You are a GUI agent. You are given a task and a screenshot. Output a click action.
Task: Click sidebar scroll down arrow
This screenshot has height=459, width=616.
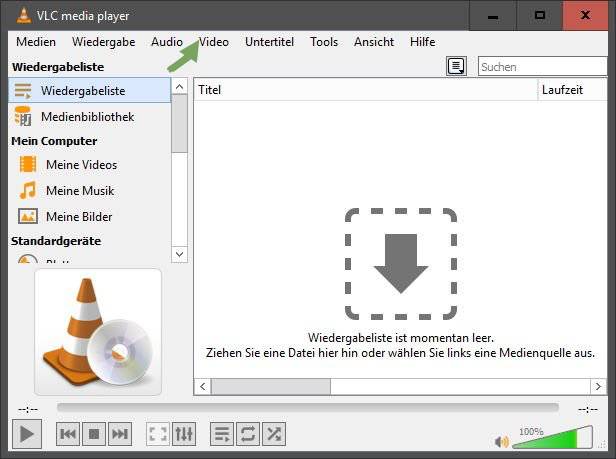(x=180, y=254)
